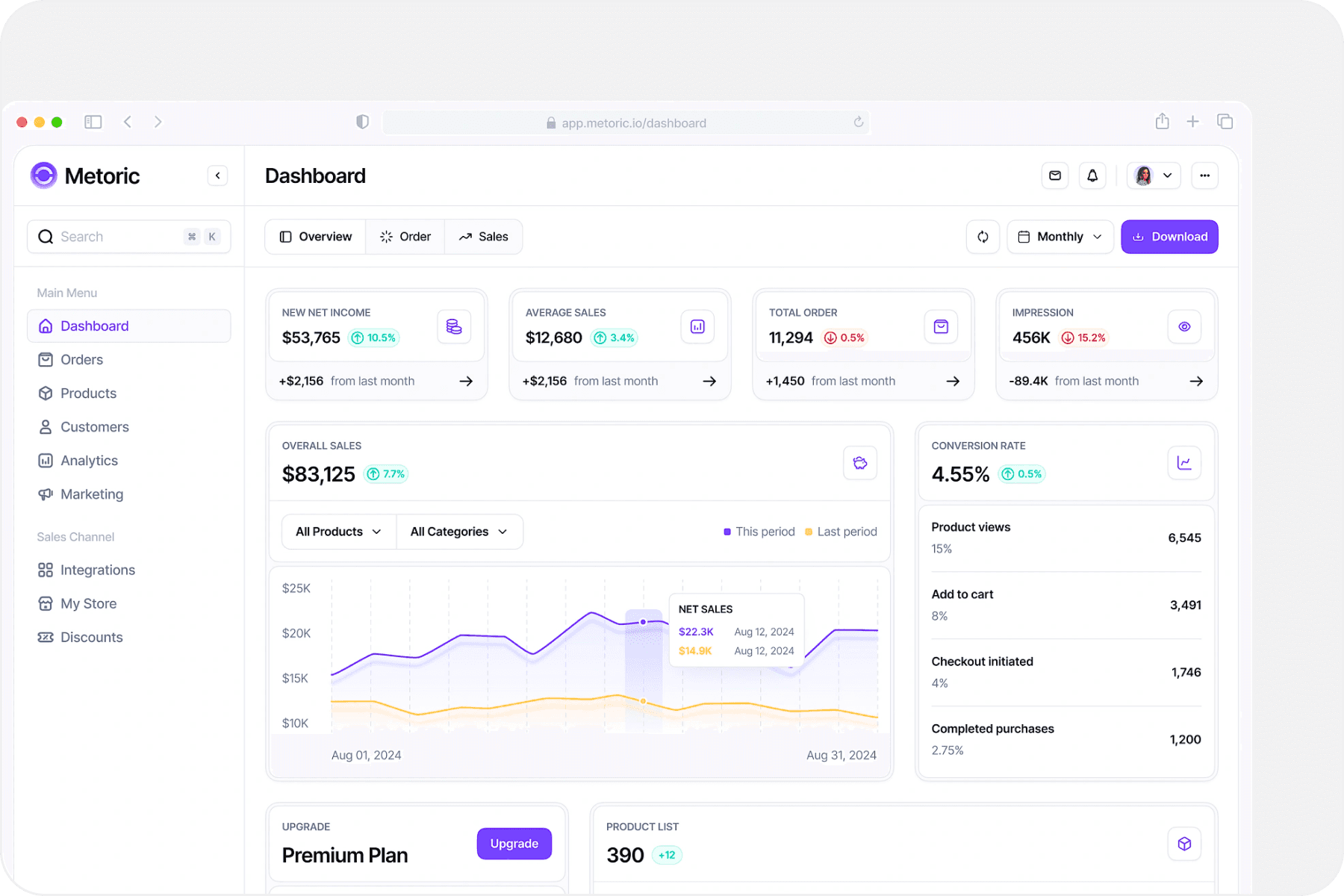This screenshot has width=1344, height=896.
Task: Open the mail inbox icon
Action: click(x=1055, y=175)
